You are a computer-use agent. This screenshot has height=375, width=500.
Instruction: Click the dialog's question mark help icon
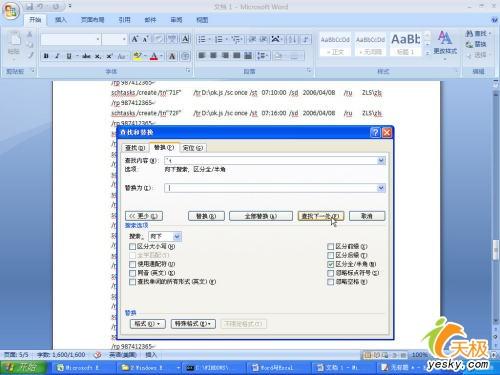pos(375,133)
